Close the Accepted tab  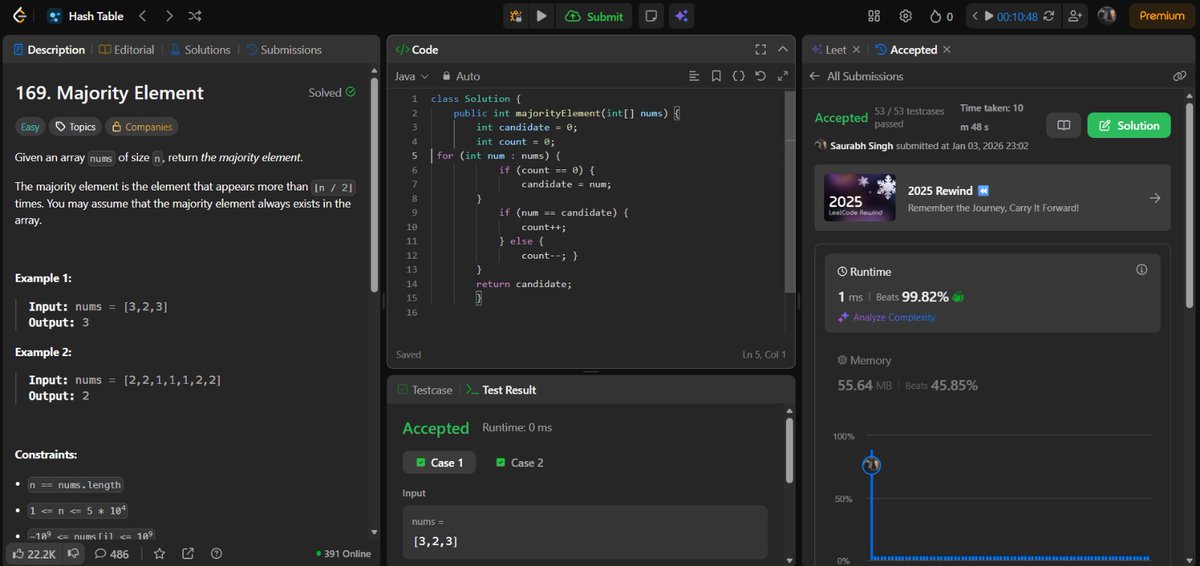point(947,49)
